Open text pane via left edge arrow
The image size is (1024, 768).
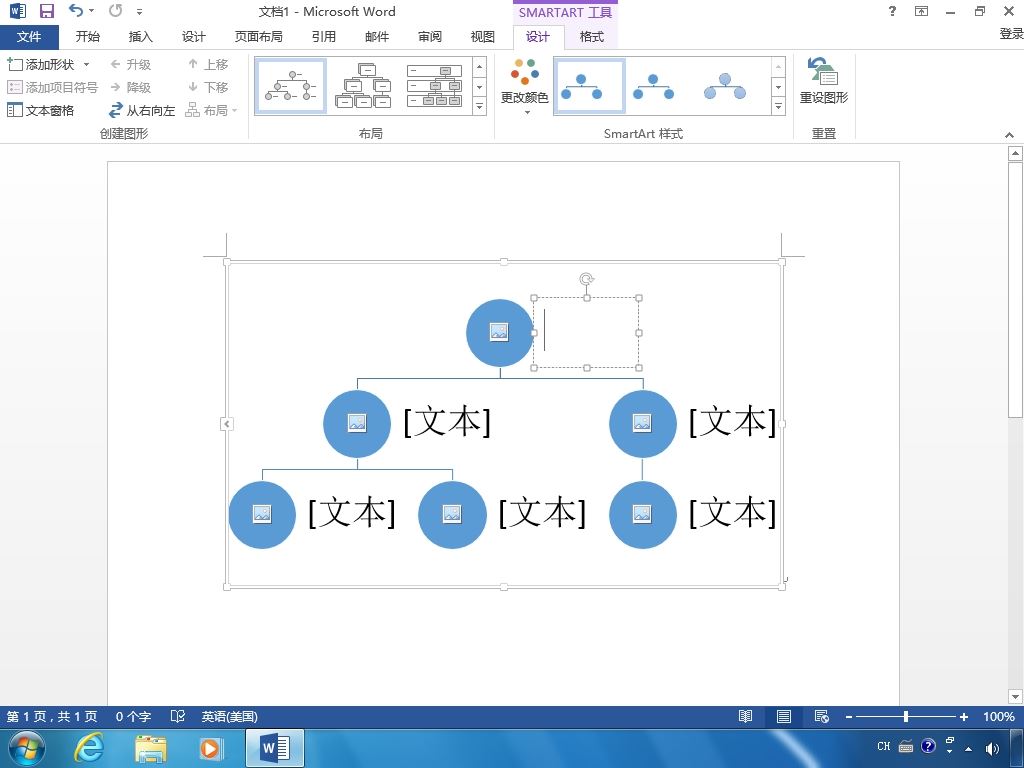click(x=227, y=424)
